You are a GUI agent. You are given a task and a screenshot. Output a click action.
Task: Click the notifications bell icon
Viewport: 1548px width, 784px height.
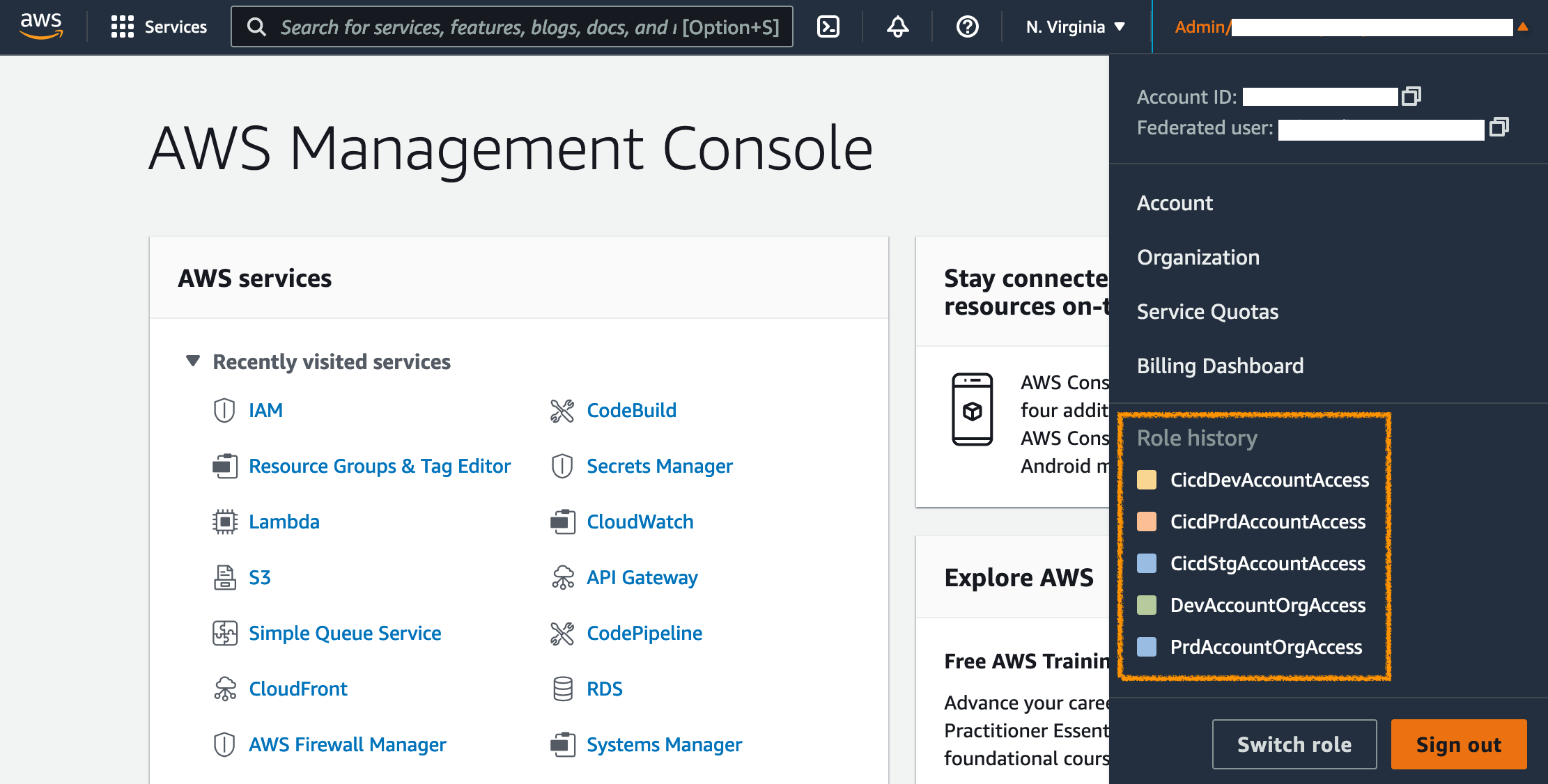coord(897,27)
